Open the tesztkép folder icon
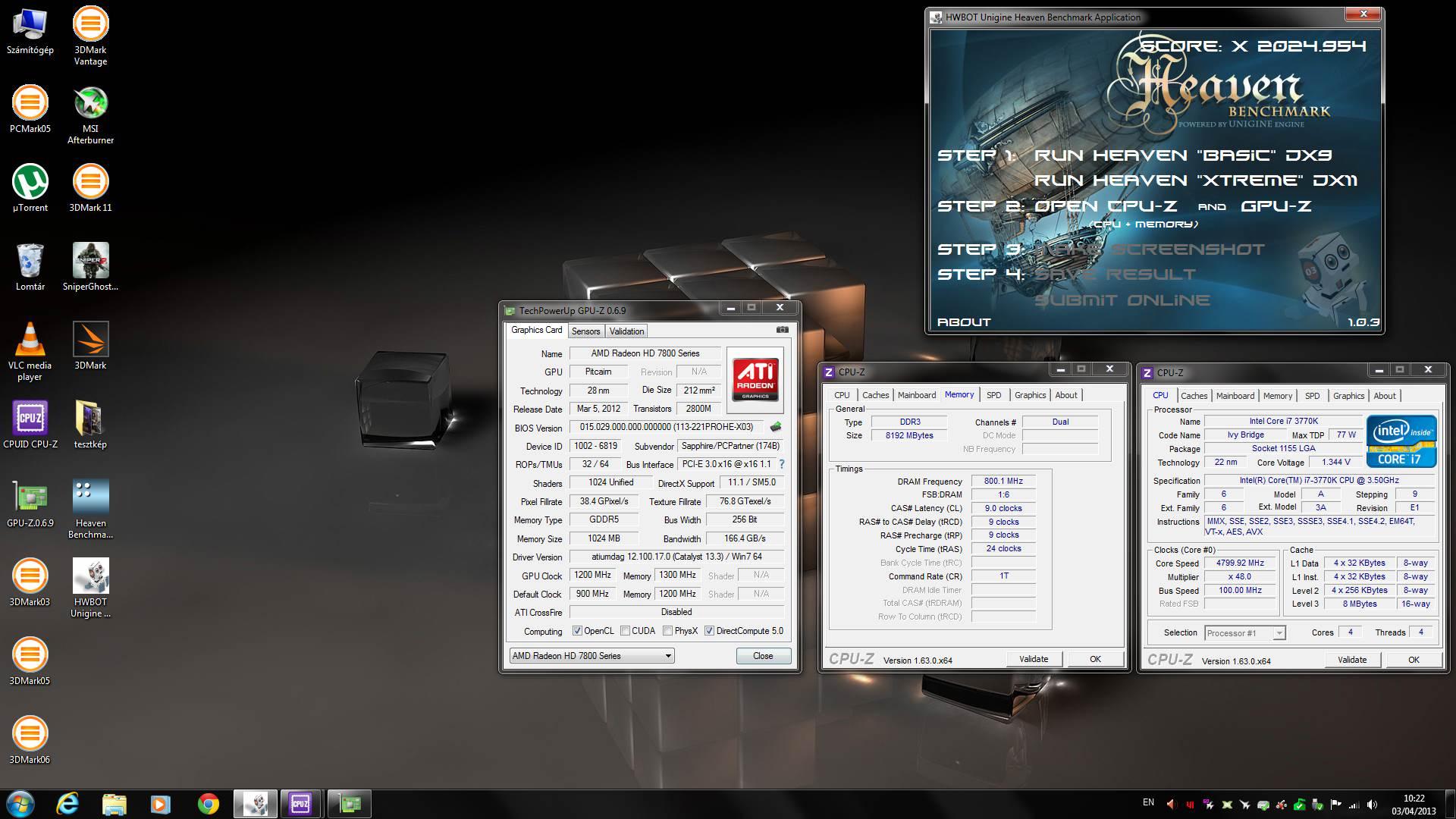The width and height of the screenshot is (1456, 819). click(90, 425)
